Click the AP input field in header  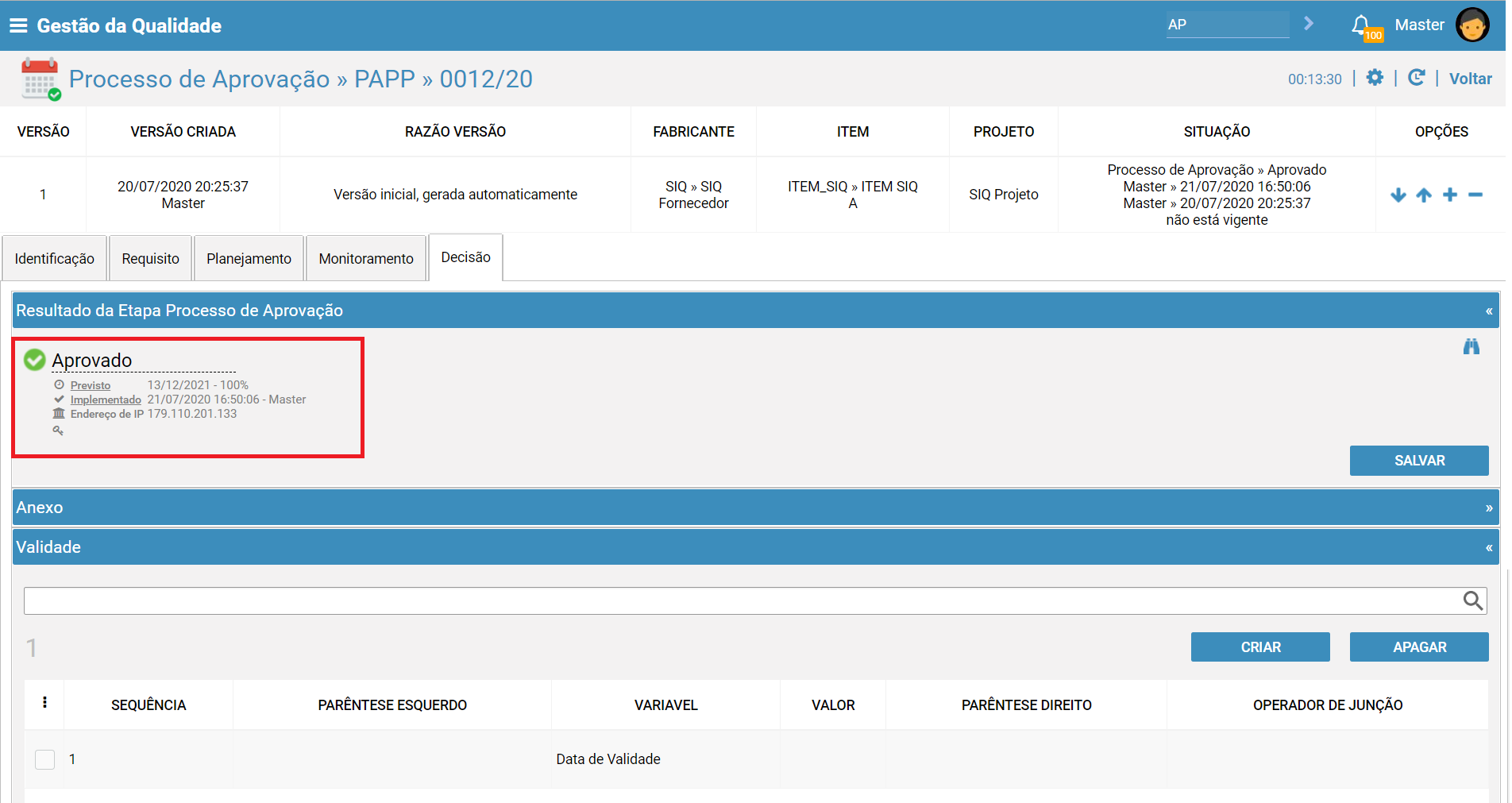pos(1228,25)
